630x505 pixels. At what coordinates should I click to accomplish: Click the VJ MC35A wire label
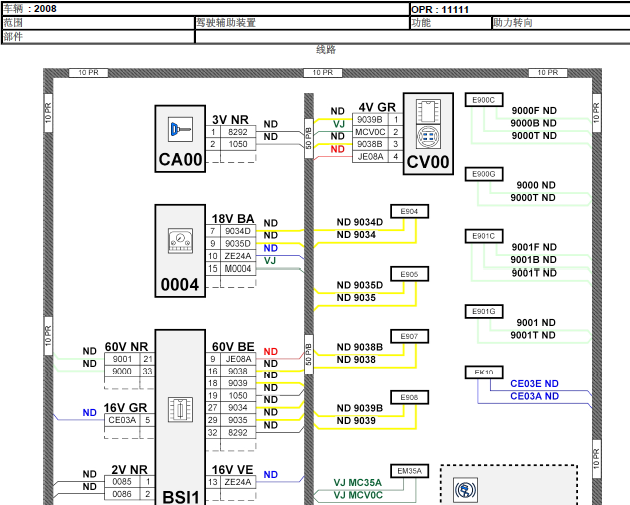pyautogui.click(x=357, y=482)
